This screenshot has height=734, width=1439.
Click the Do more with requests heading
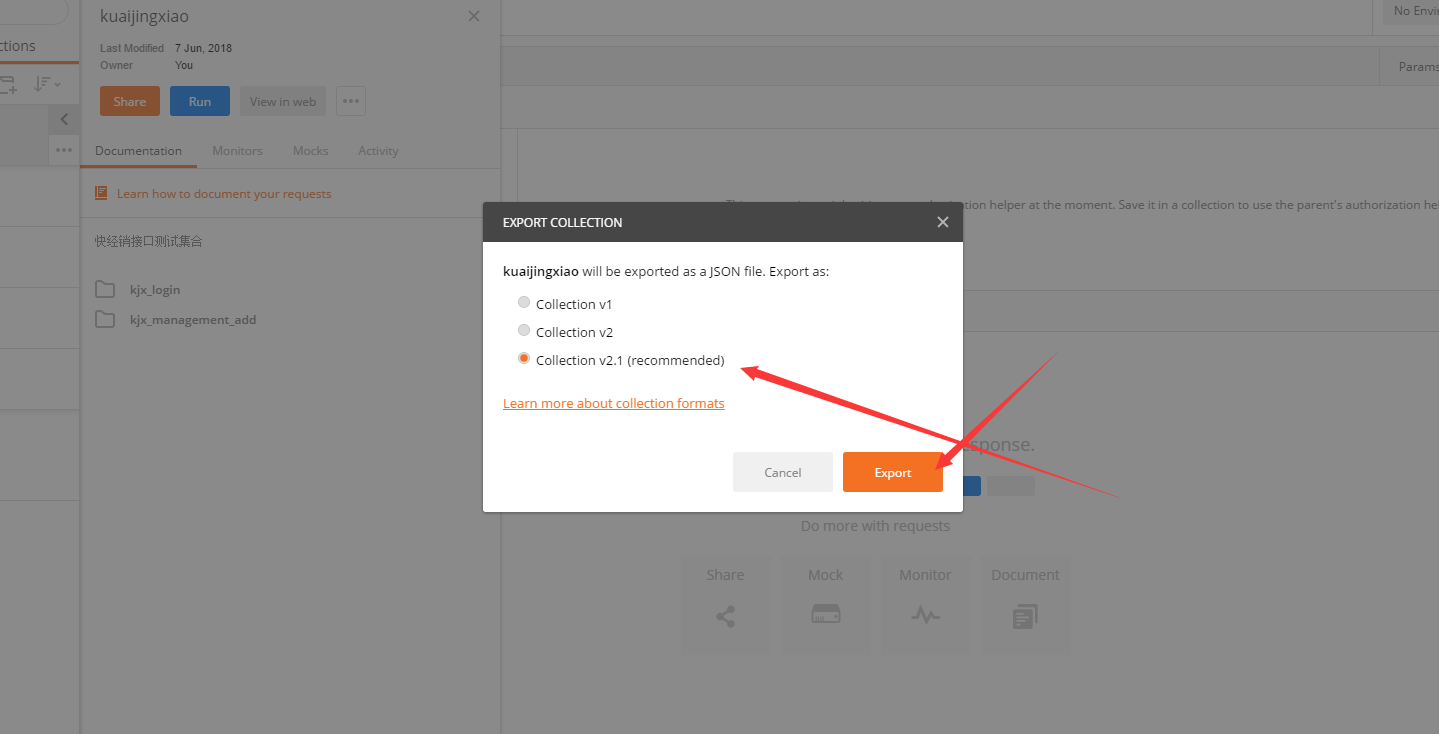point(875,526)
